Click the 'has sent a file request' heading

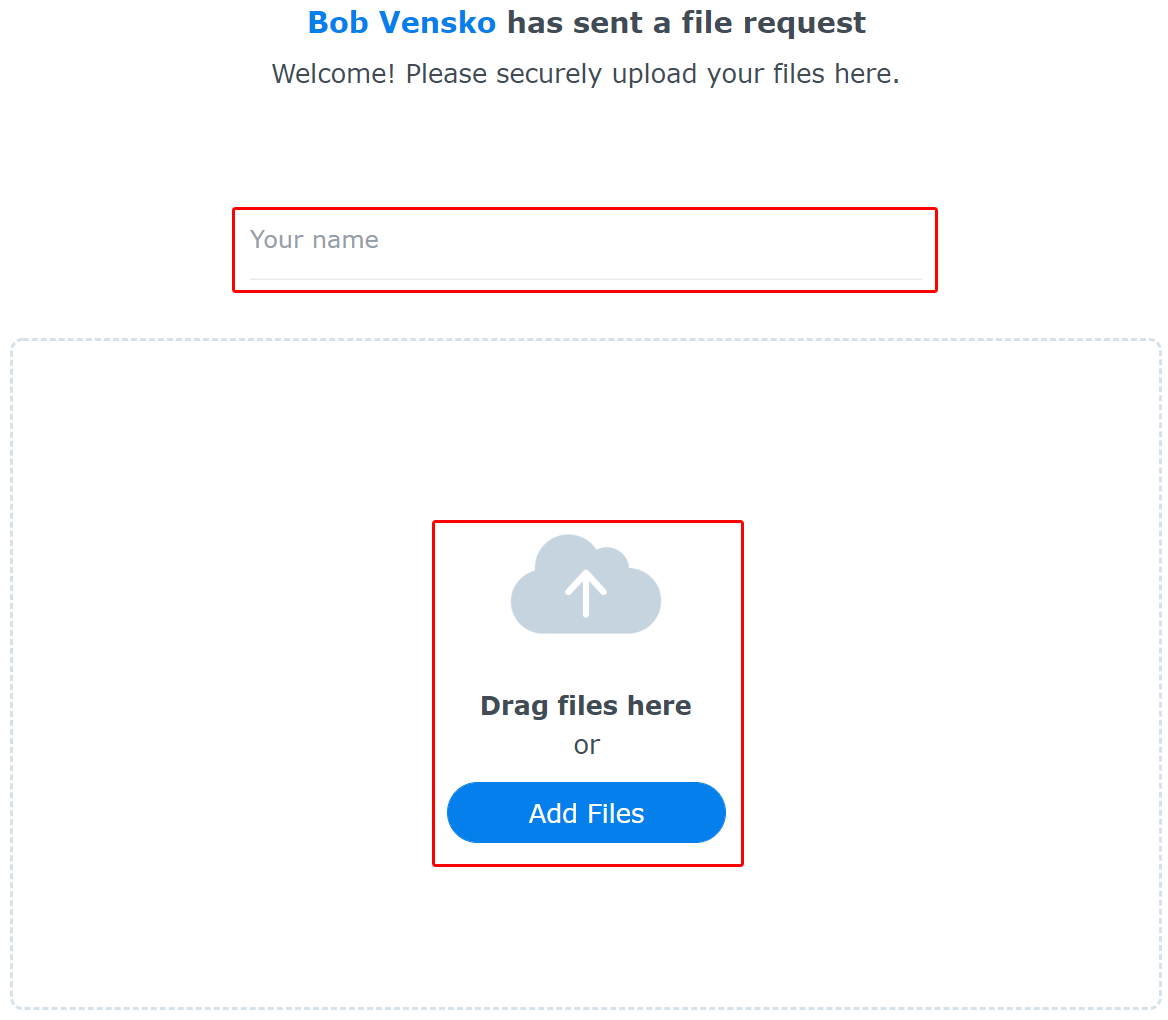click(x=686, y=22)
